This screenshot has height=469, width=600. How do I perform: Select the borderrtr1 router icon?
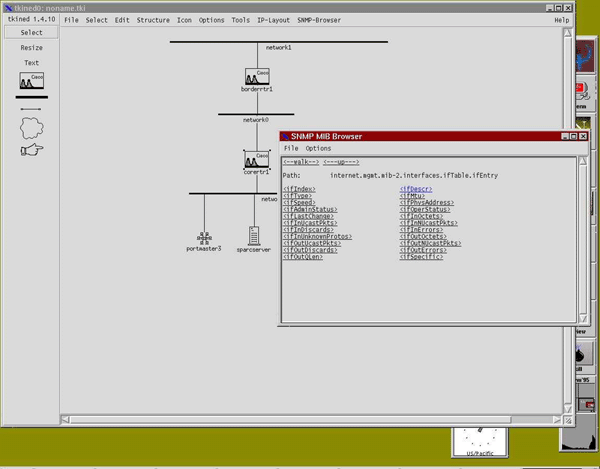(x=258, y=77)
